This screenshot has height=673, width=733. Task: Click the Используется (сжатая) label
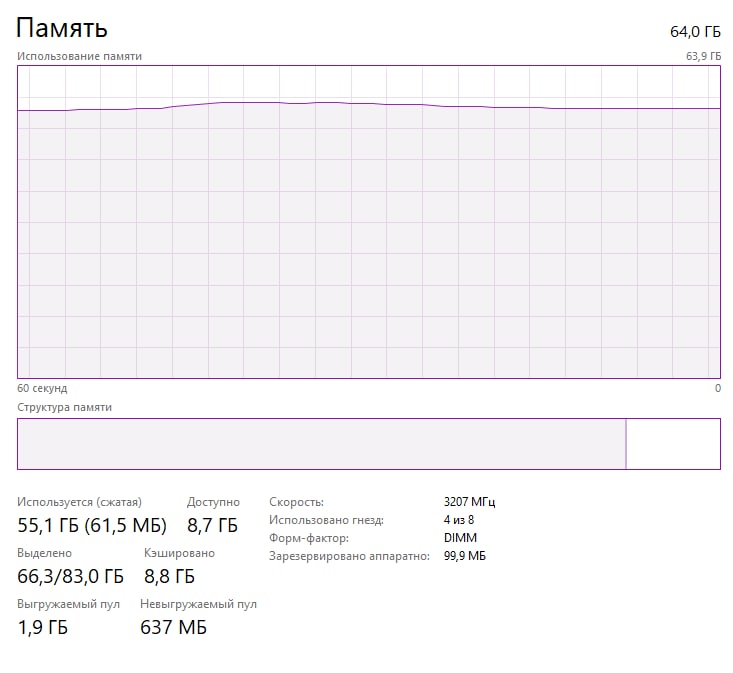point(79,502)
